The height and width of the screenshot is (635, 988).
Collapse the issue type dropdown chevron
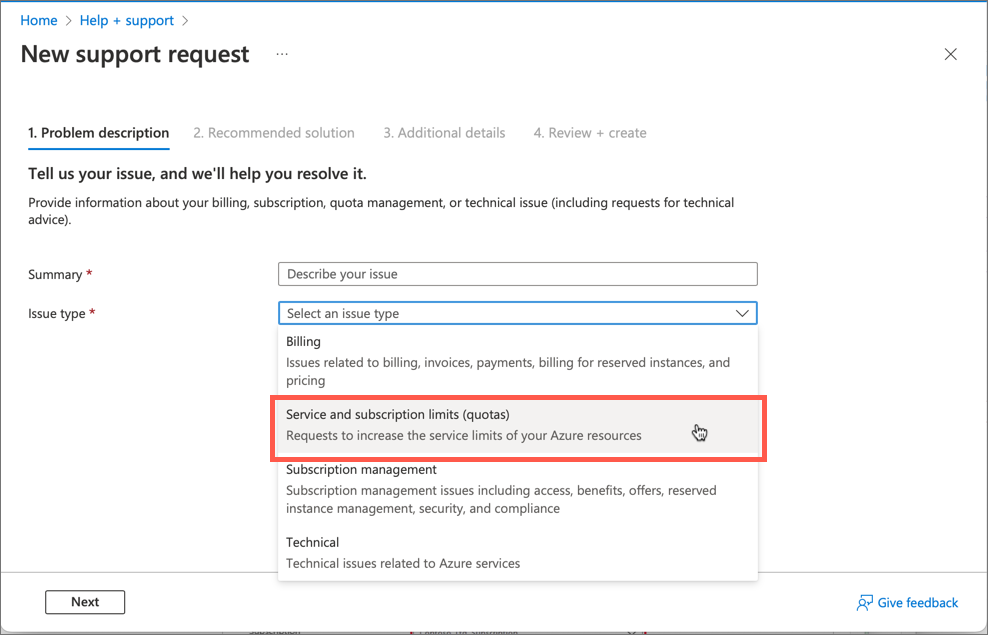(742, 313)
